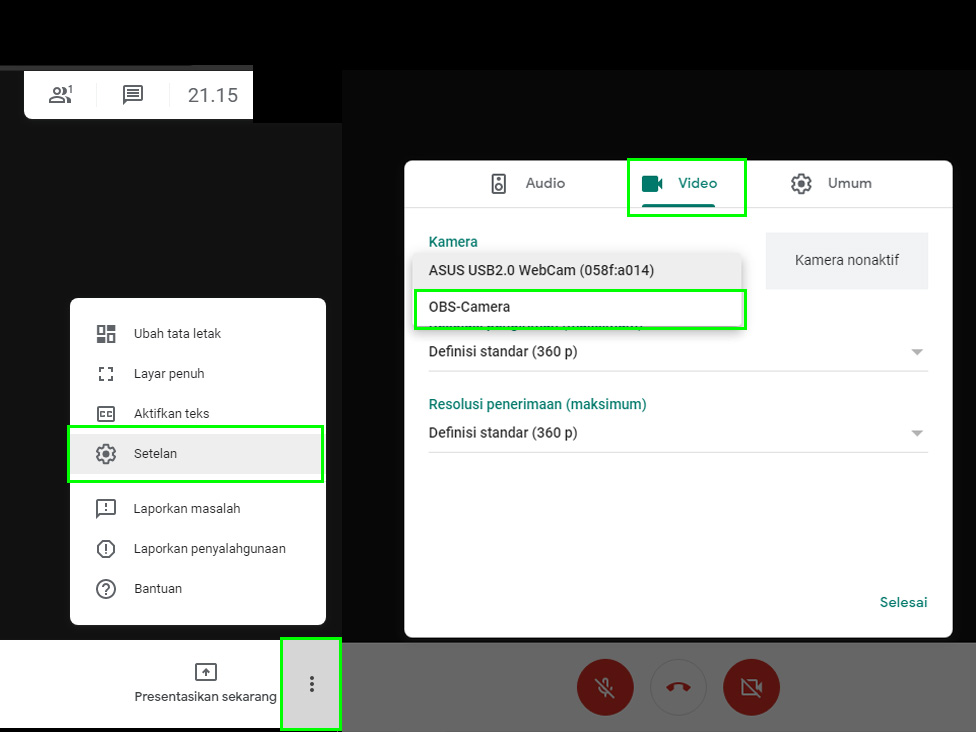
Task: Open the three-dot more options menu
Action: 311,684
